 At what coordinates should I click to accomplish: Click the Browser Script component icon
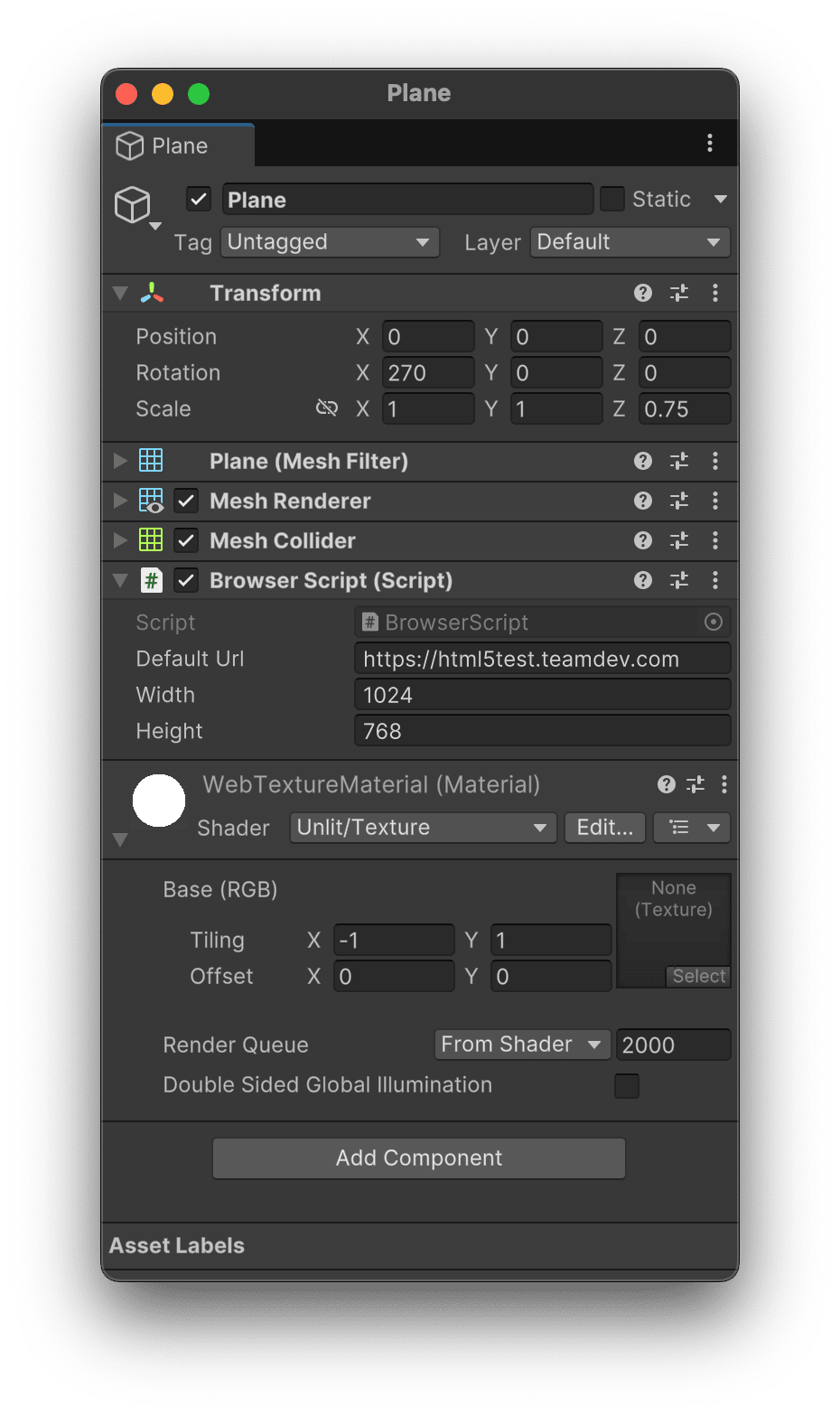(152, 580)
